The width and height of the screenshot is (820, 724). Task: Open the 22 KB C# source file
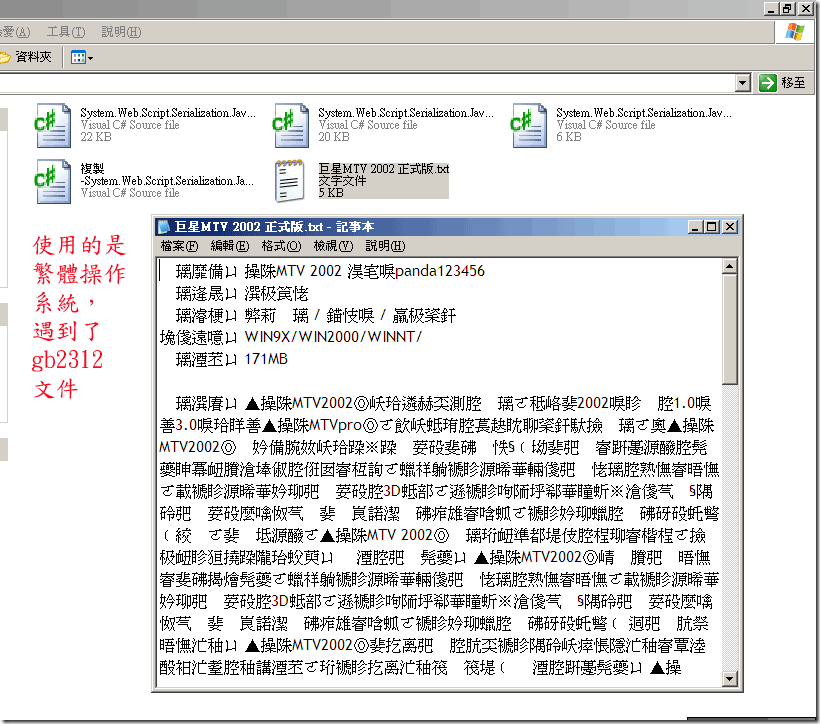[x=53, y=125]
